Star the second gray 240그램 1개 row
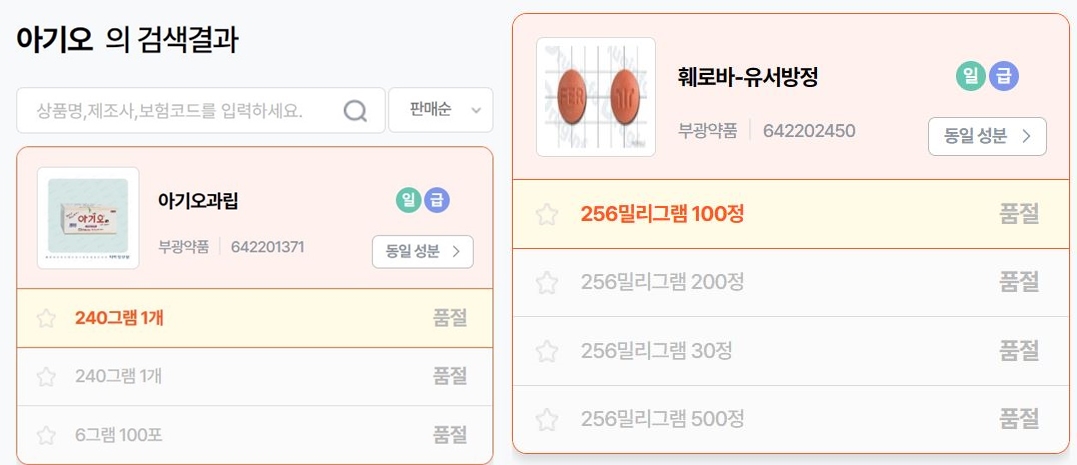This screenshot has width=1077, height=465. (46, 376)
